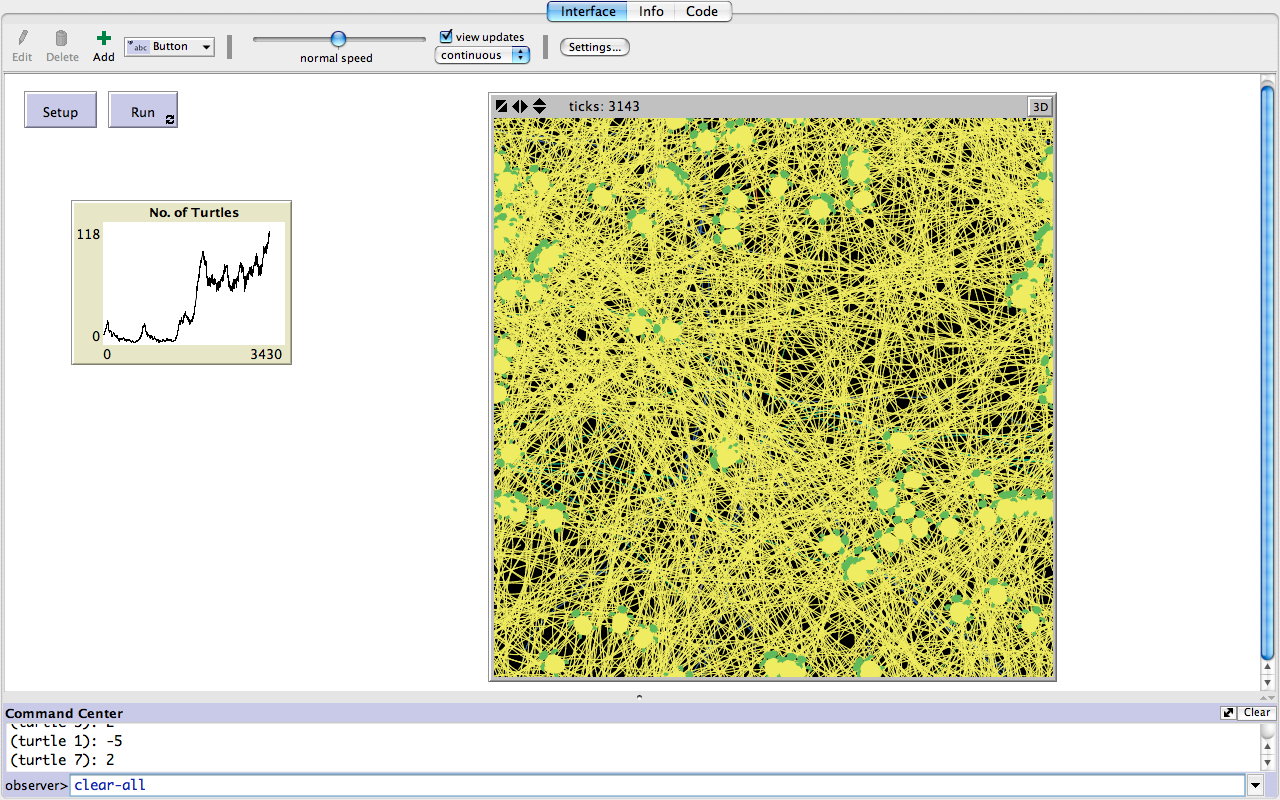This screenshot has width=1280, height=800.
Task: Click the up-down arrows icon on view
Action: (539, 106)
